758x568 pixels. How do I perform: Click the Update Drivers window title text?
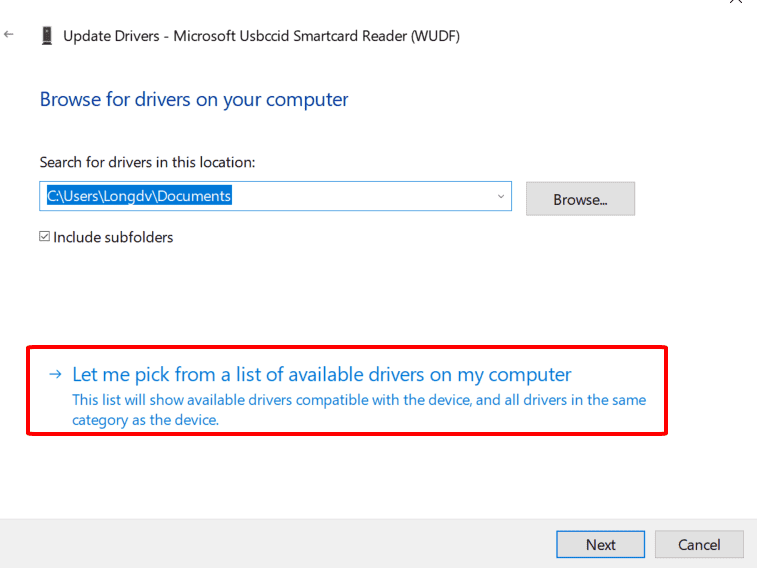pos(262,36)
